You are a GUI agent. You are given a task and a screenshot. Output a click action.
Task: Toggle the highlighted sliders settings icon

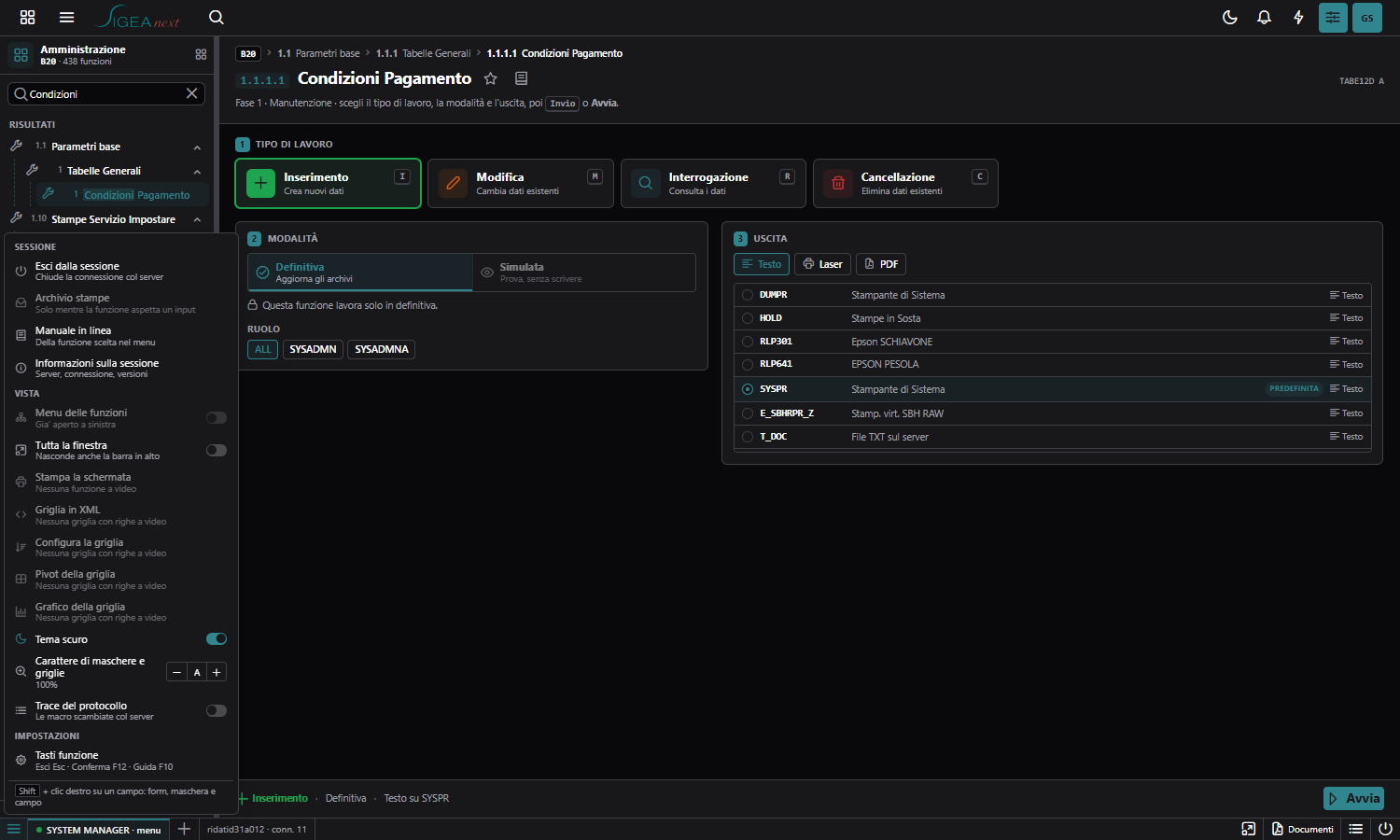click(1333, 18)
